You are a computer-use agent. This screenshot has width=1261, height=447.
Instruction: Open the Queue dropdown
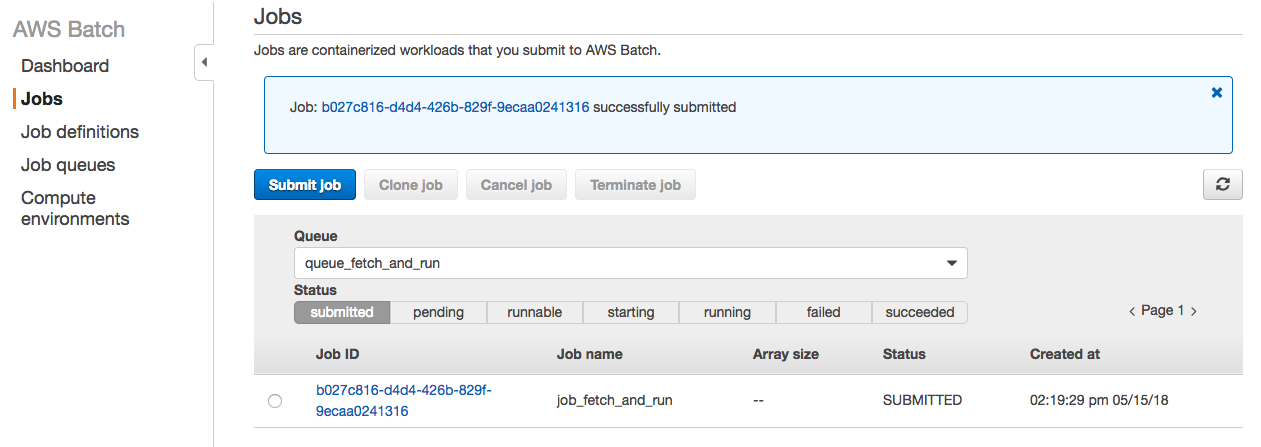click(x=630, y=263)
